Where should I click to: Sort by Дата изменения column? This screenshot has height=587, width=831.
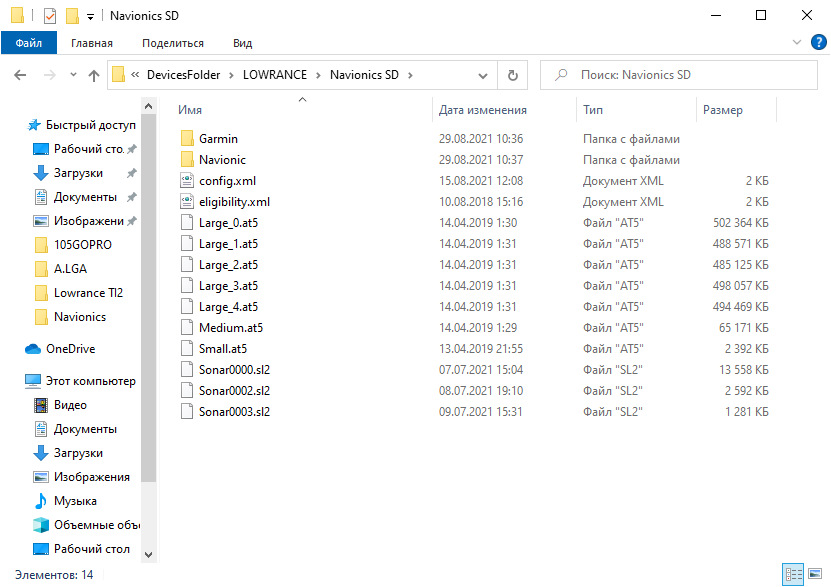tap(482, 110)
